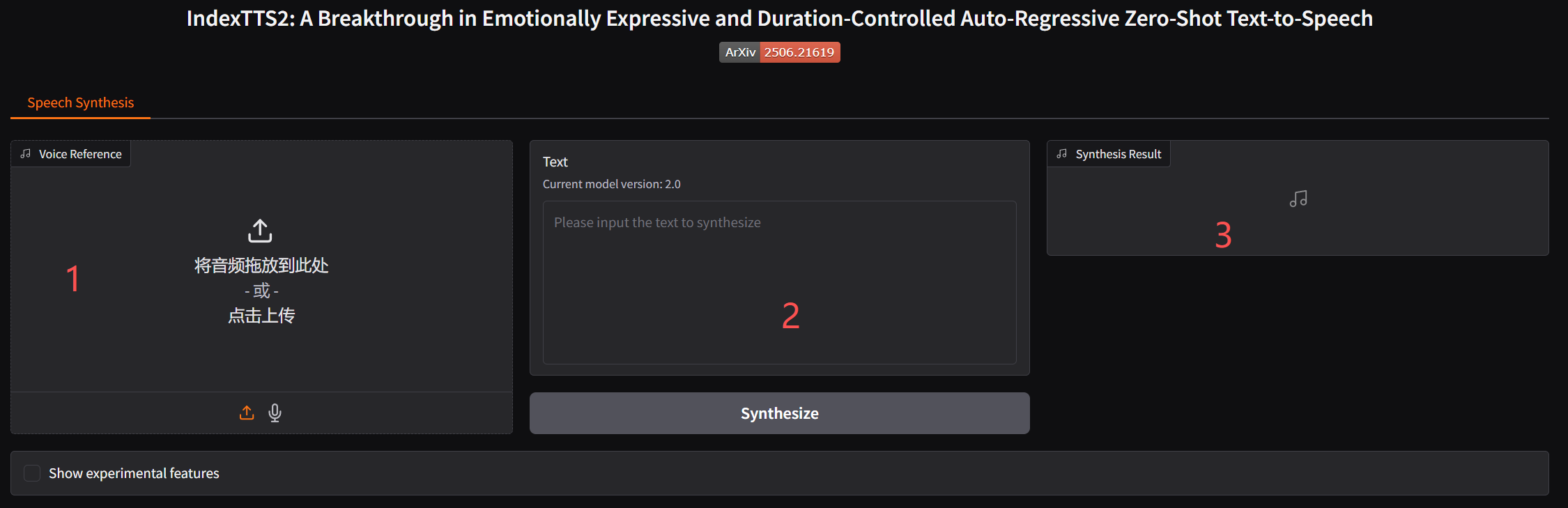Click the "Current model version: 2.0" text

click(x=611, y=184)
